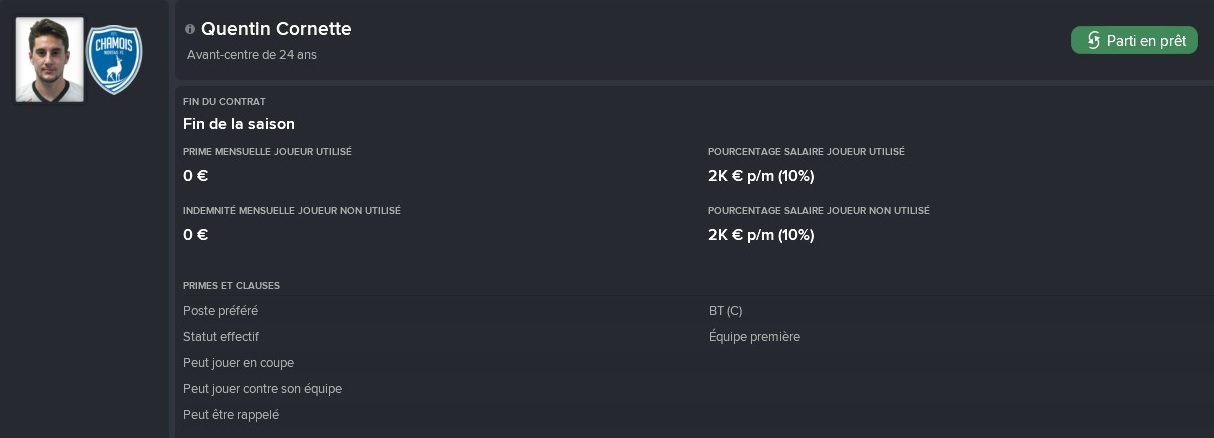Click the Avant-centre de 24 ans subtitle
The width and height of the screenshot is (1214, 438).
pyautogui.click(x=252, y=55)
